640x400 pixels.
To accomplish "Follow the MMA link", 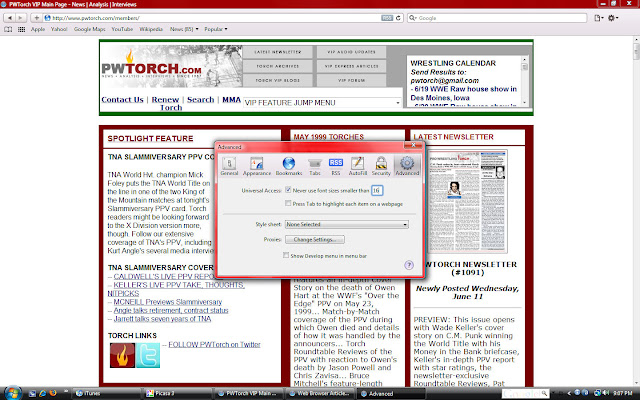I will point(231,100).
